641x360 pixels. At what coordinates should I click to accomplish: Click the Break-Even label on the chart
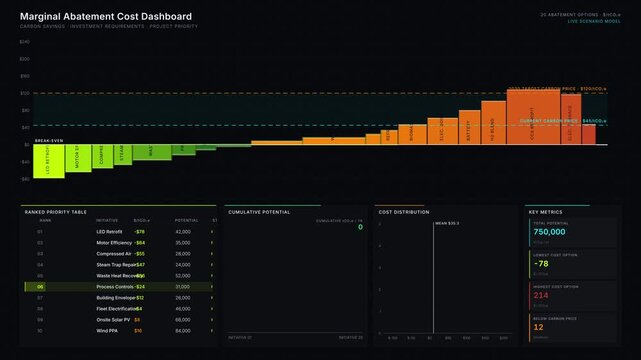49,141
